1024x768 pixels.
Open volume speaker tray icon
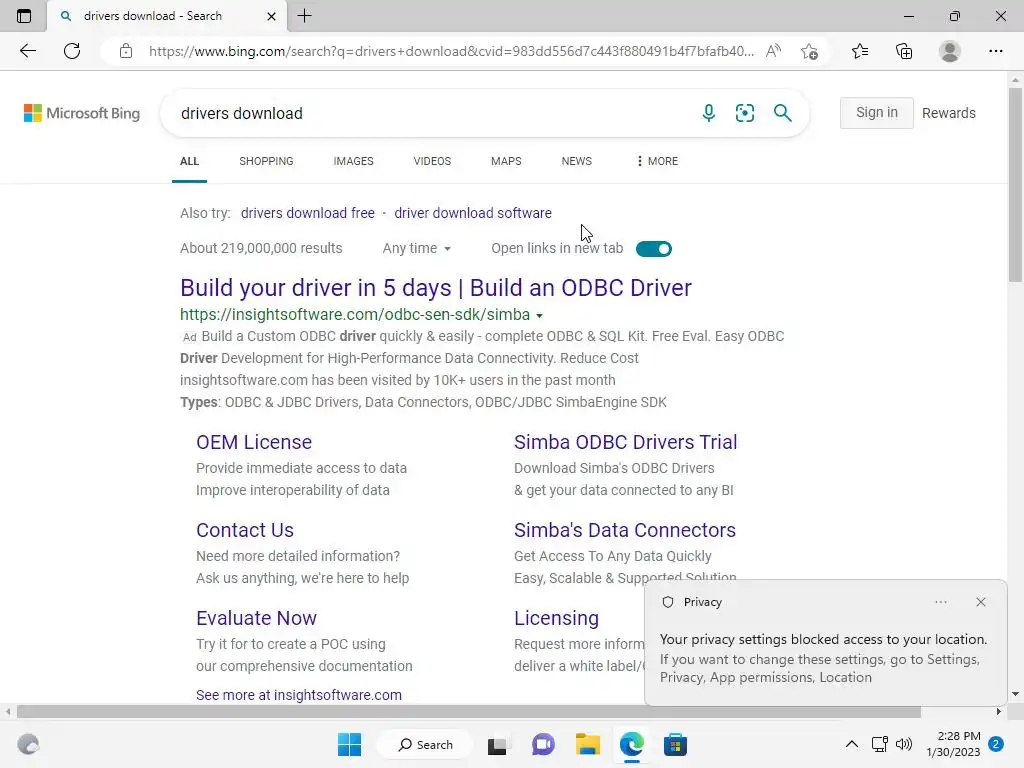904,744
